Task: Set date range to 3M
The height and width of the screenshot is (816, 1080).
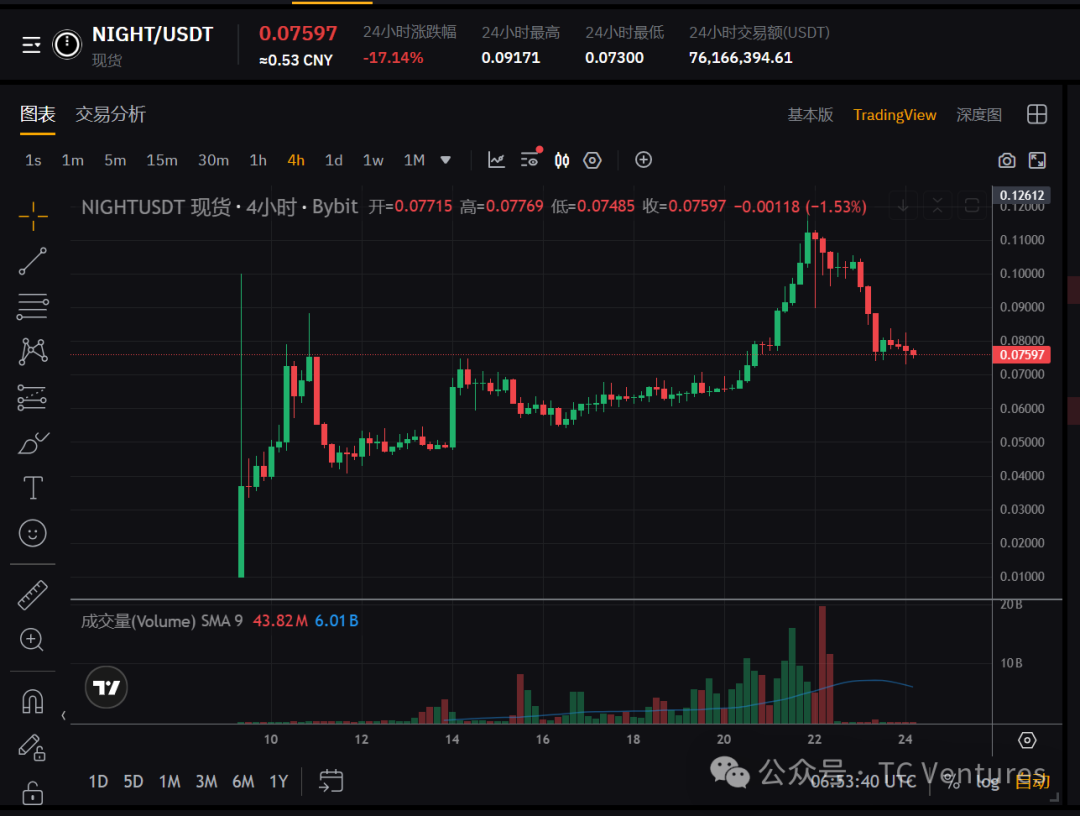Action: 207,782
